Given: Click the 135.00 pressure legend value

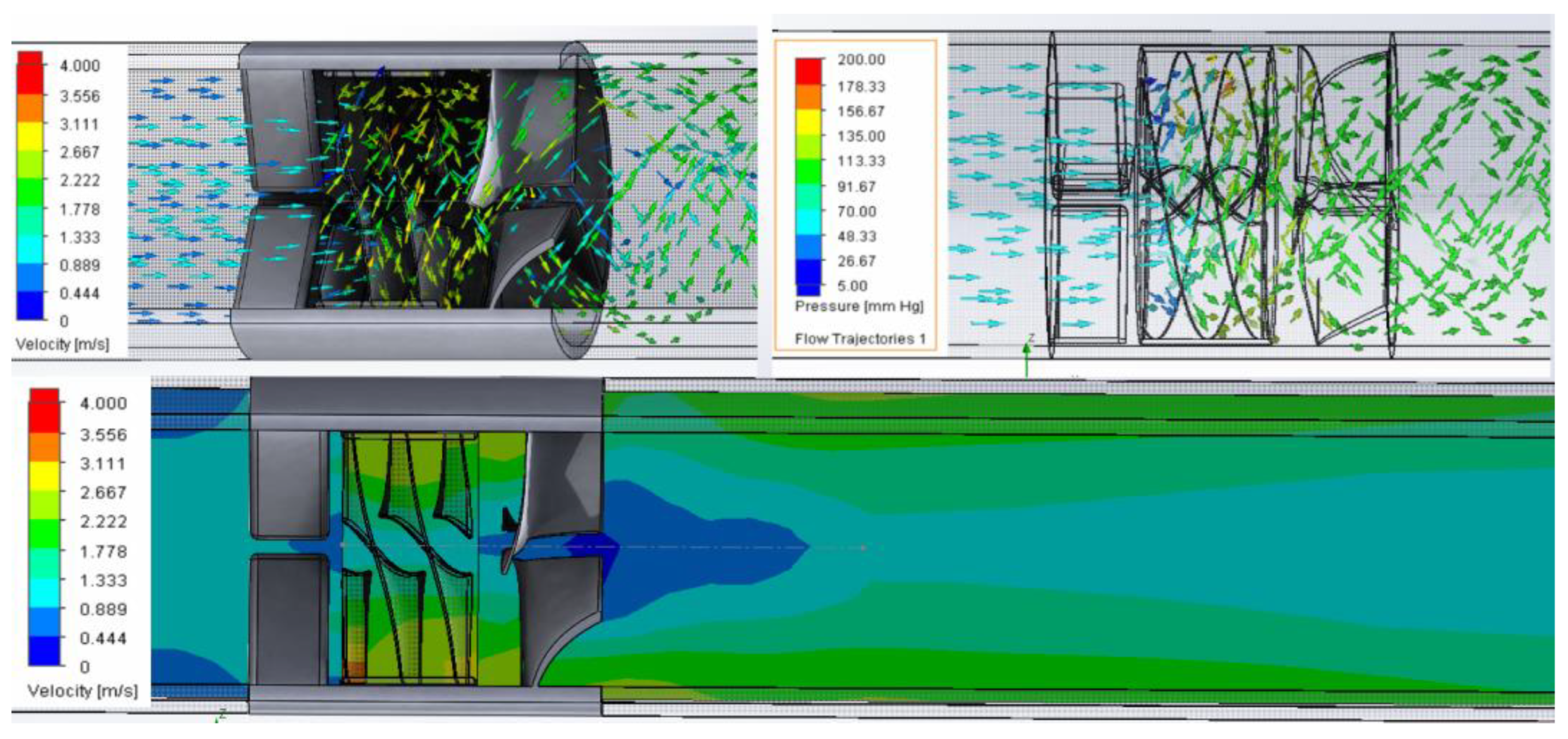Looking at the screenshot, I should point(861,136).
